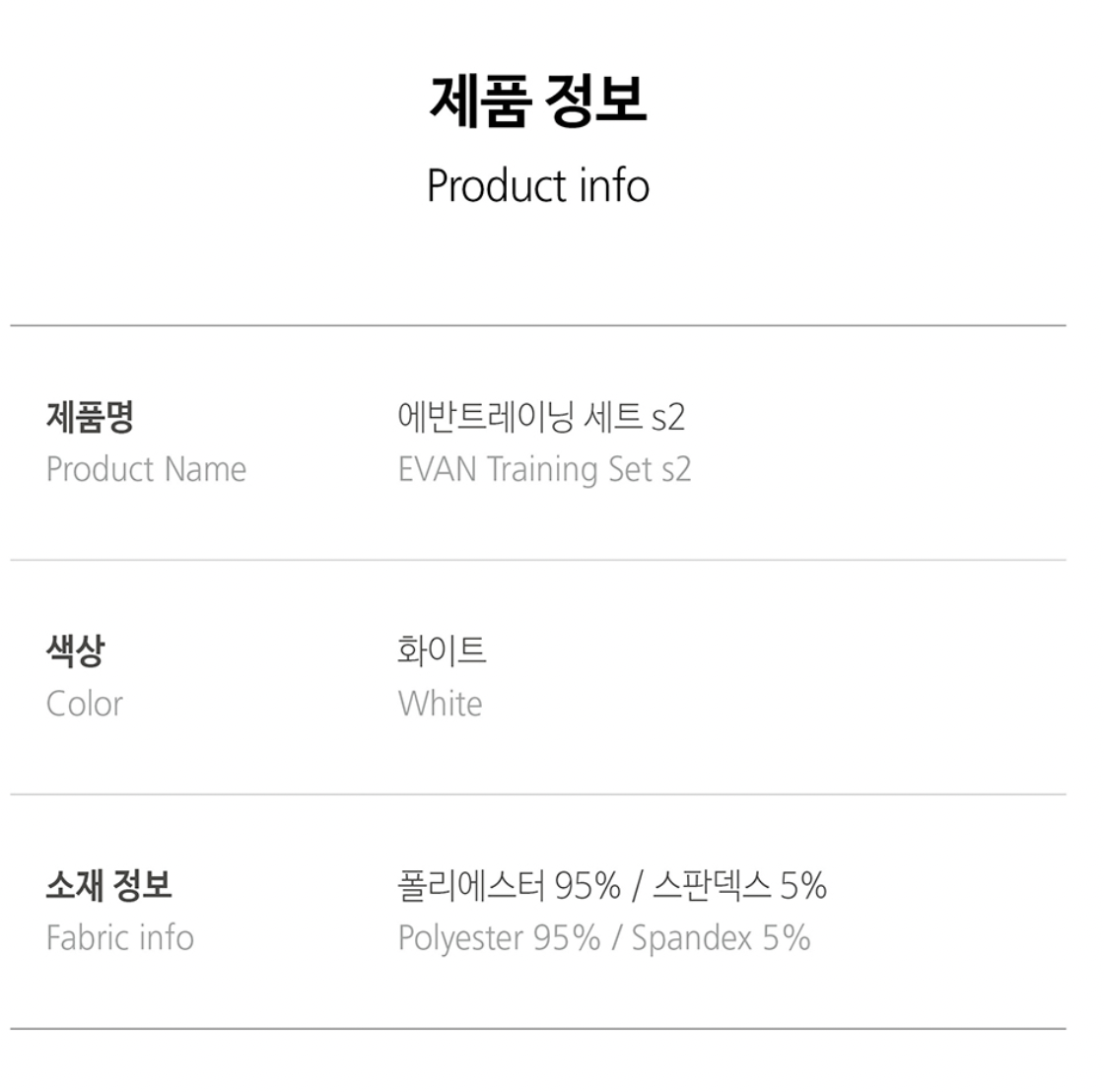The image size is (1104, 1092).
Task: Click the 소재 정보 label
Action: [x=108, y=885]
